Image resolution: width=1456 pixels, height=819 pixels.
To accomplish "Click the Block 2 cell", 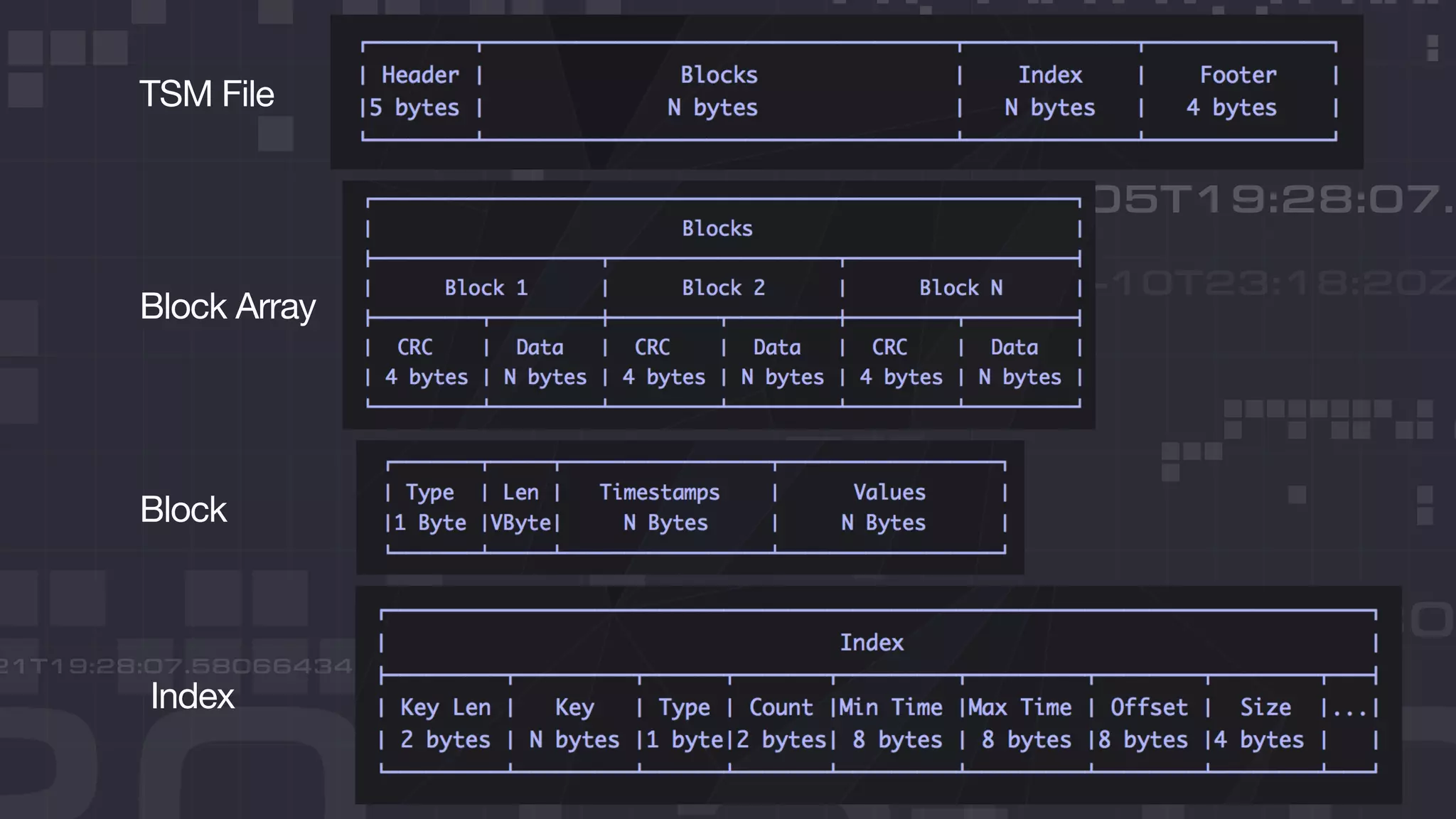I will 723,288.
